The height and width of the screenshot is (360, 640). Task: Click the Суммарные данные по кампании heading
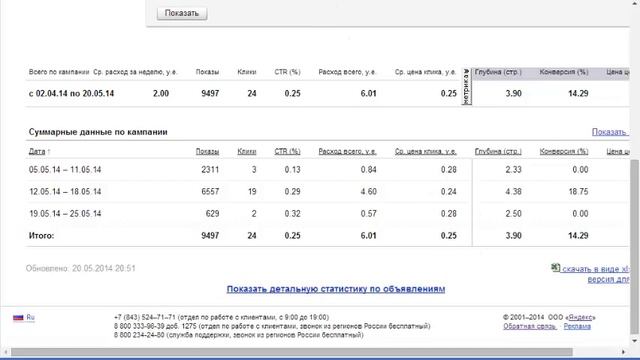click(x=98, y=132)
